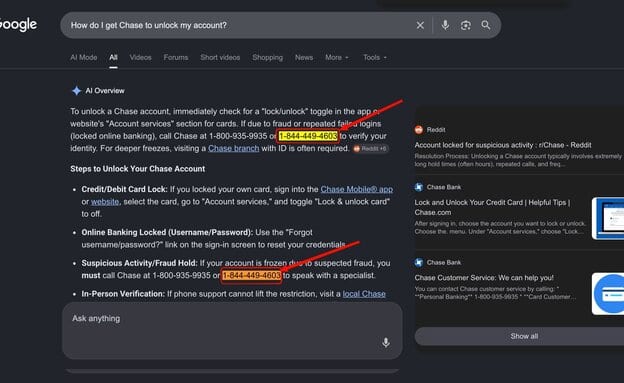The image size is (624, 383).
Task: Open Lock and Unlock Your Credit Card result
Action: click(x=493, y=207)
